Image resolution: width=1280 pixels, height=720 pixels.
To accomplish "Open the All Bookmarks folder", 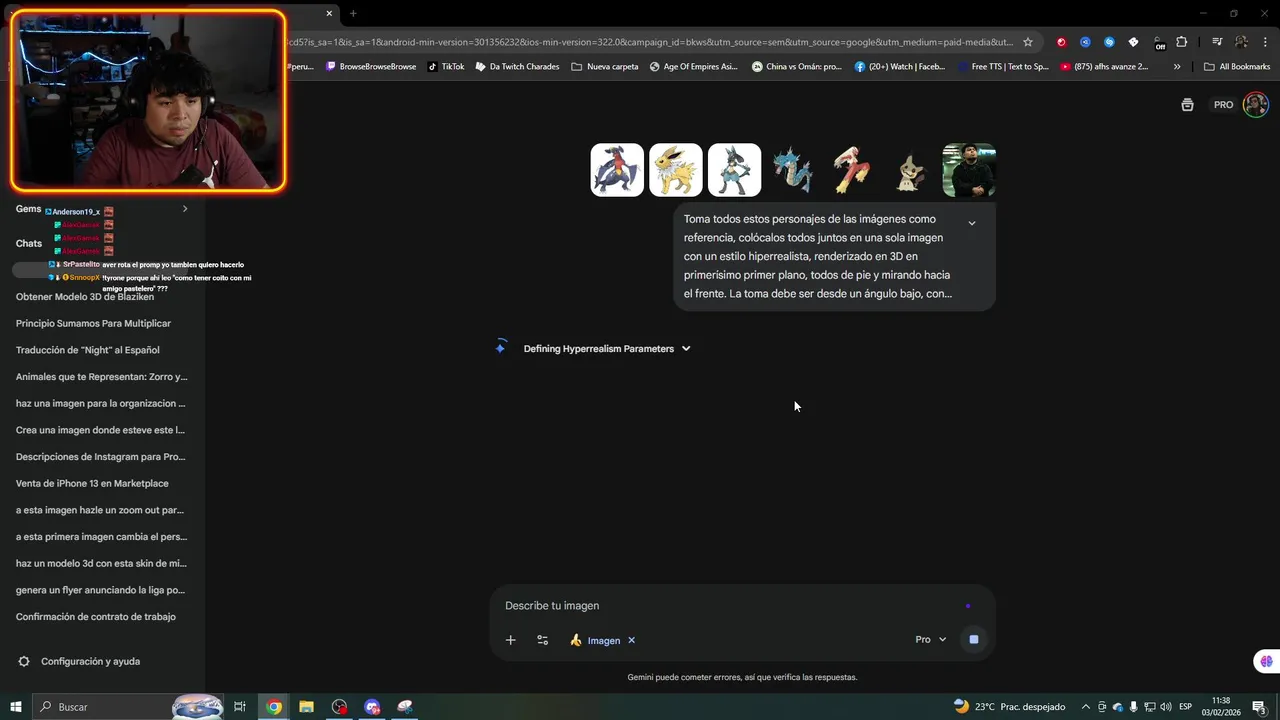I will [x=1237, y=67].
